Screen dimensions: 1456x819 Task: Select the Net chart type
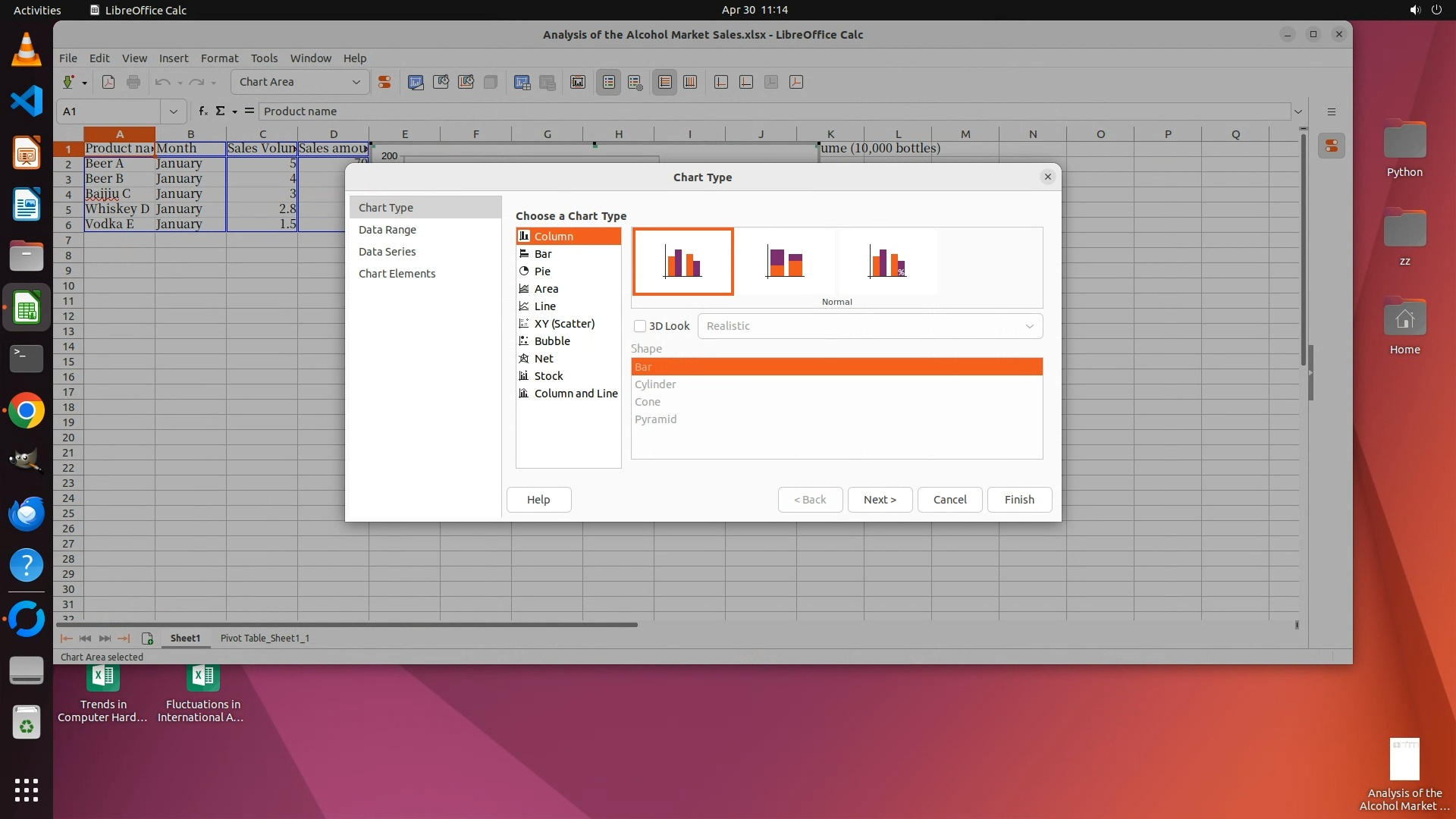(x=544, y=359)
